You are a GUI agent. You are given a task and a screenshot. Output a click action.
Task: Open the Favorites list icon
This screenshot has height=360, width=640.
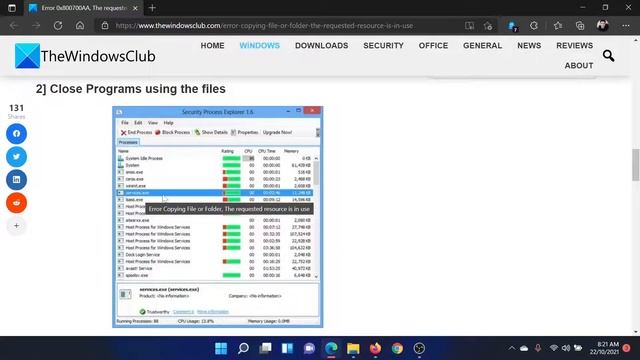[x=558, y=26]
